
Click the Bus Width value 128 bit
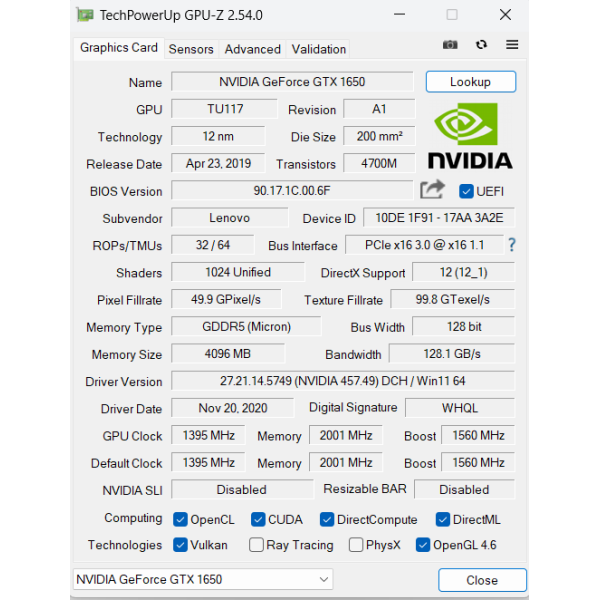pyautogui.click(x=463, y=326)
